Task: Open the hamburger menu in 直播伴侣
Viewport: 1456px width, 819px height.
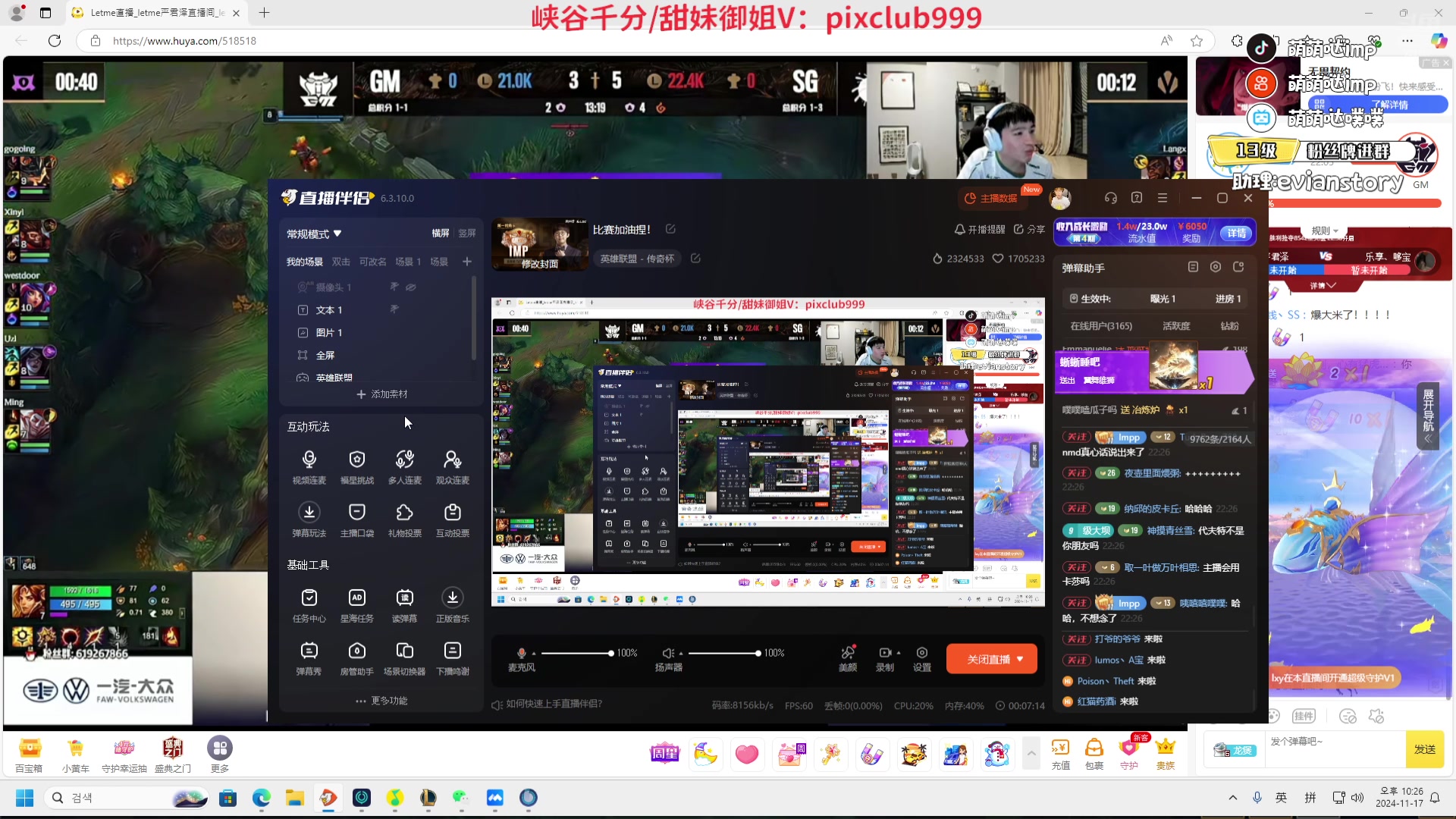Action: [1163, 198]
